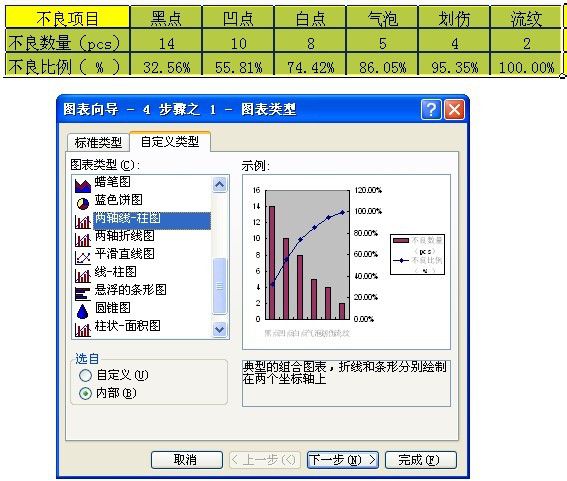Viewport: 567px width, 481px height.
Task: Click the cell with value 10
Action: click(238, 41)
